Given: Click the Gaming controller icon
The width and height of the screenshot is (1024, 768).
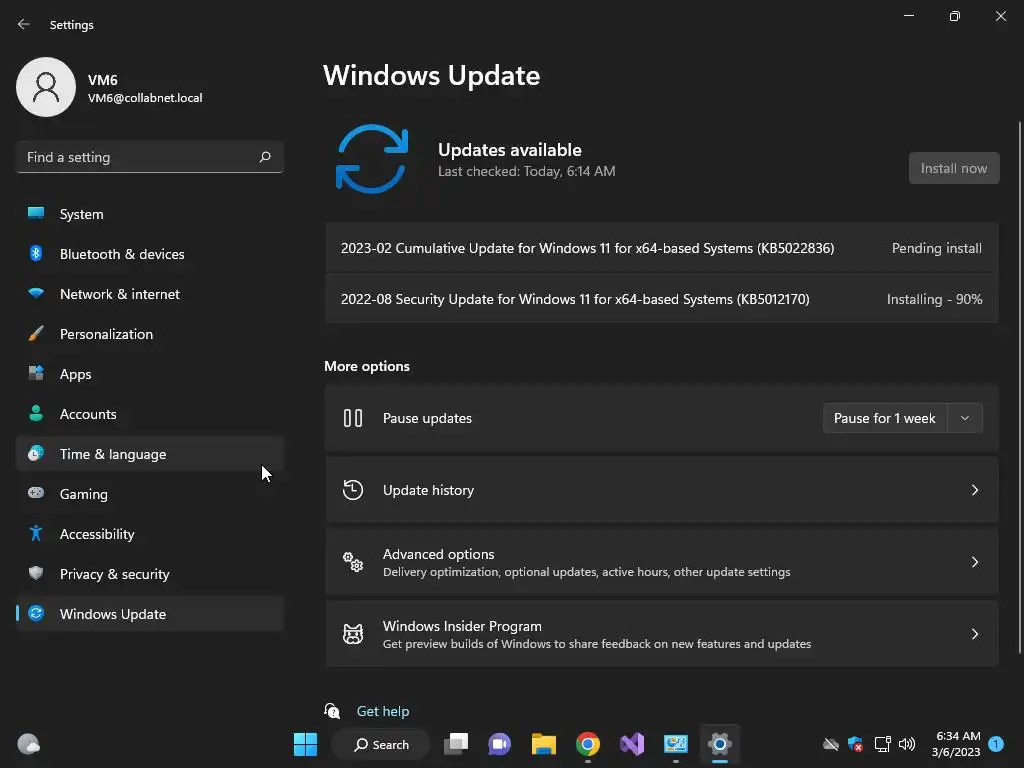Looking at the screenshot, I should [x=36, y=493].
